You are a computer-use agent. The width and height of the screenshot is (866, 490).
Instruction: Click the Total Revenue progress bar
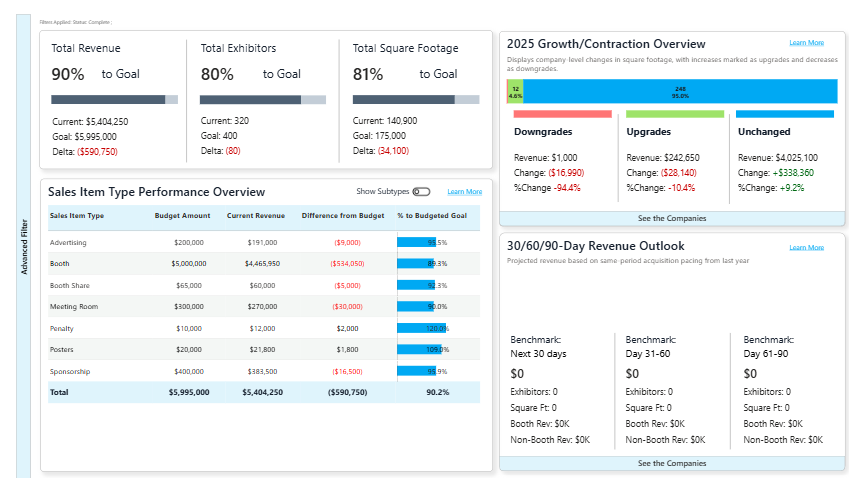[114, 99]
